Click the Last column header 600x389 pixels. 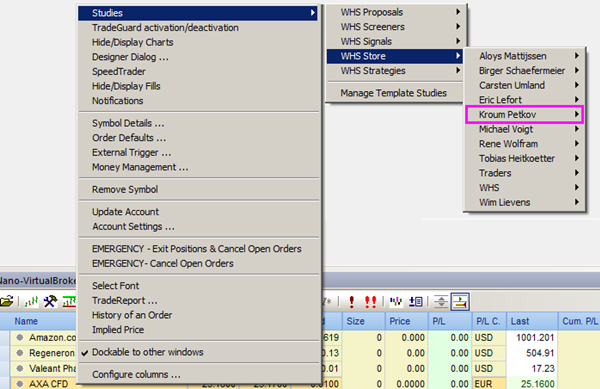(x=532, y=321)
